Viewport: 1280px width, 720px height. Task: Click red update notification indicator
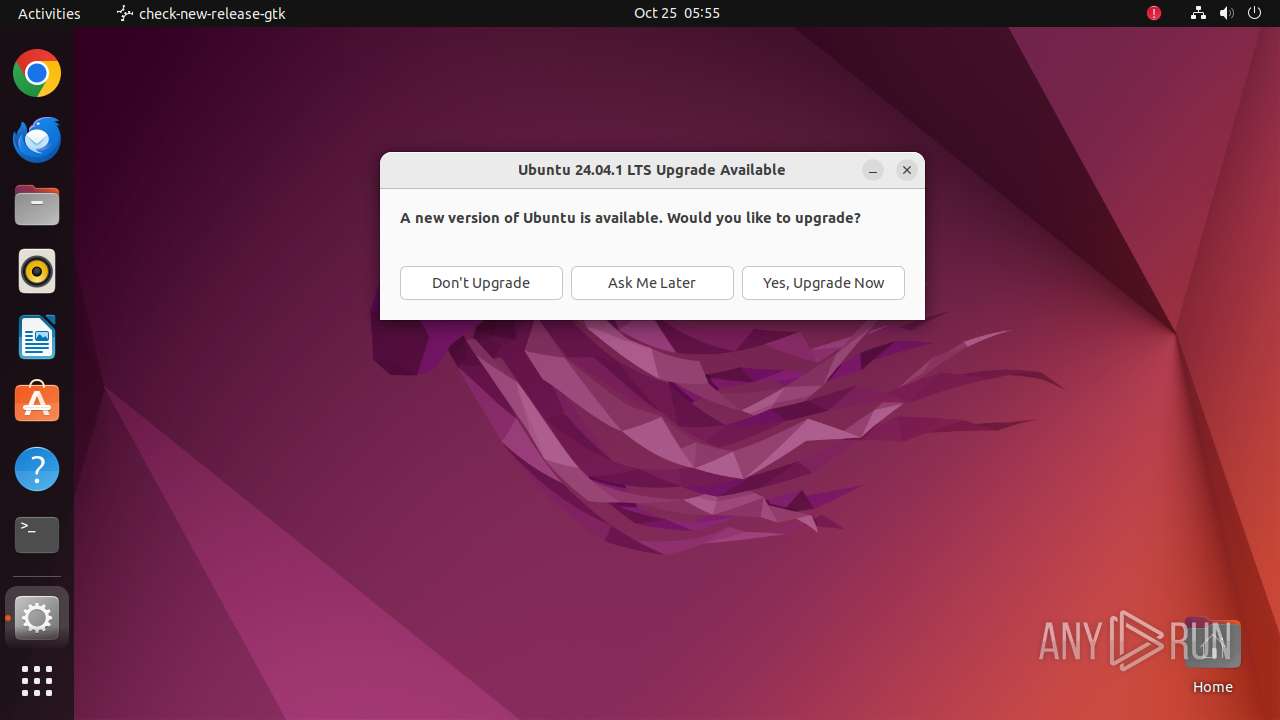tap(1154, 13)
